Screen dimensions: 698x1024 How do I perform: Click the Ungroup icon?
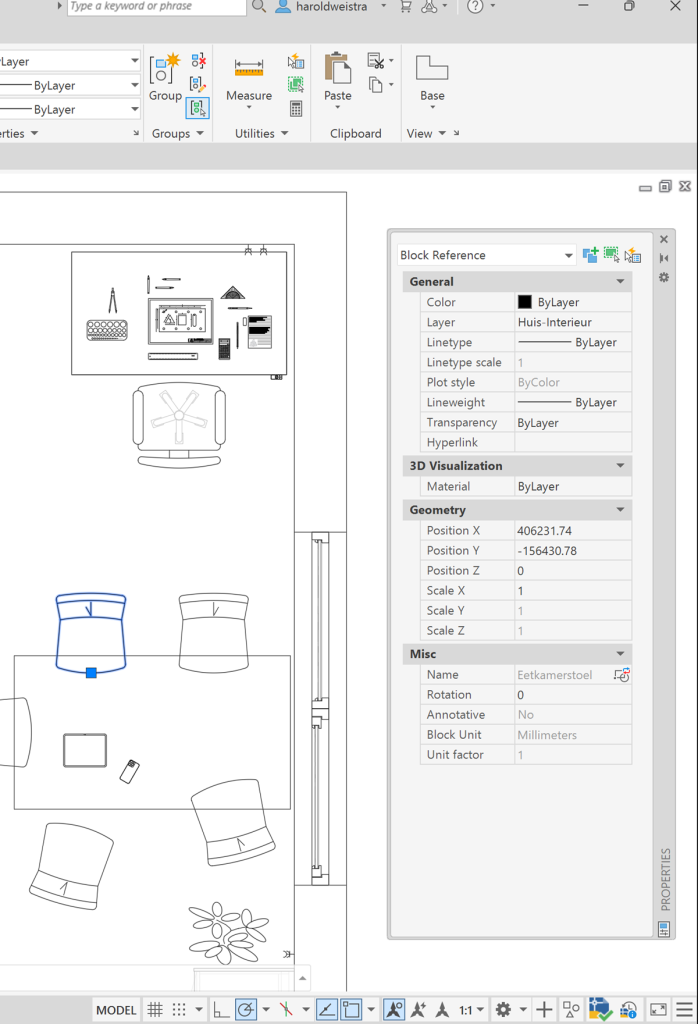(198, 61)
